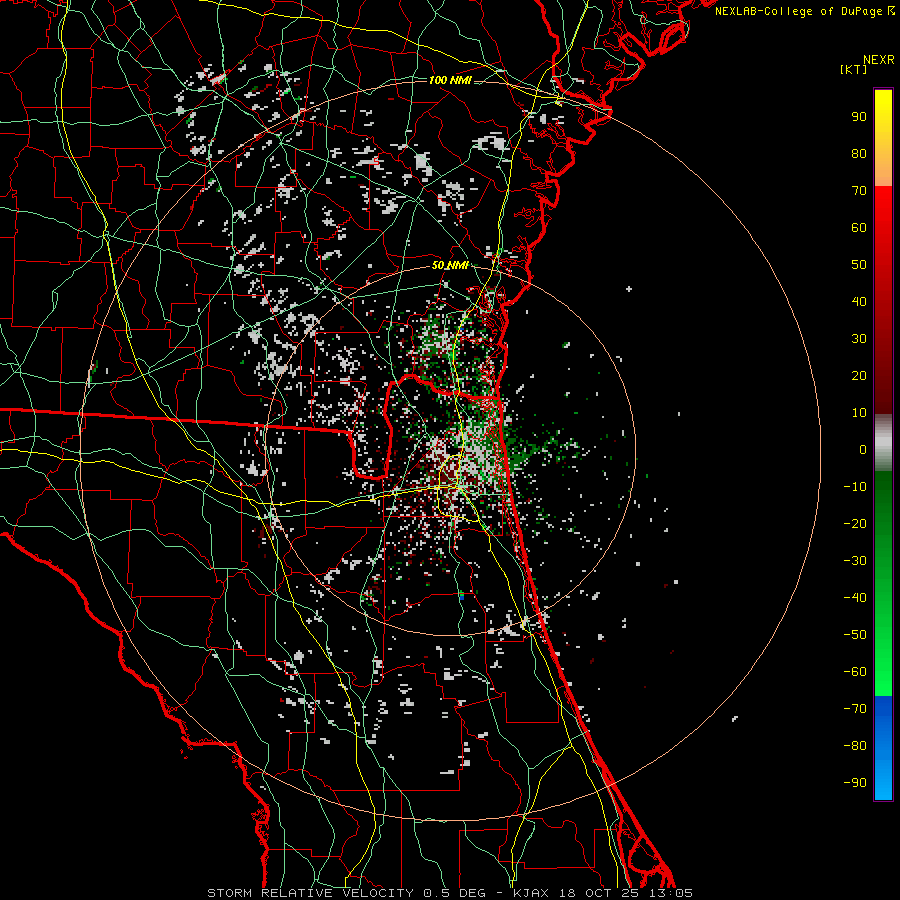This screenshot has width=900, height=900.
Task: Click the Storm Relative Velocity caption at bottom
Action: [450, 893]
